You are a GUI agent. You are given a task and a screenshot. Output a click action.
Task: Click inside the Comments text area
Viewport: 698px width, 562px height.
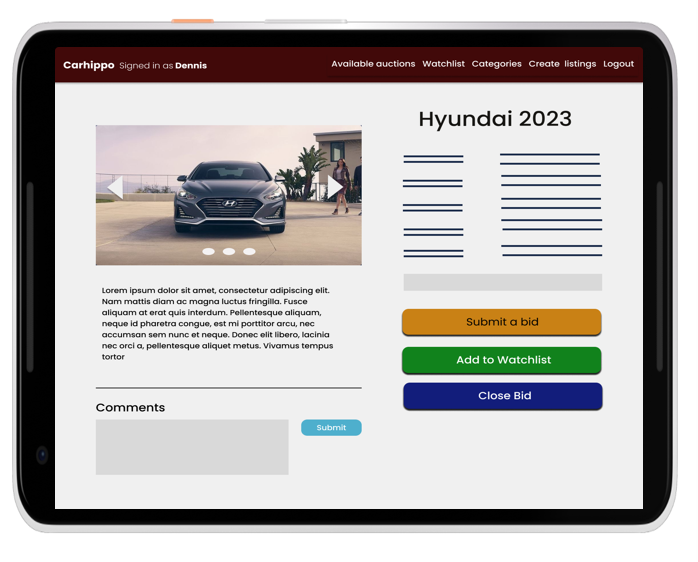[x=192, y=447]
